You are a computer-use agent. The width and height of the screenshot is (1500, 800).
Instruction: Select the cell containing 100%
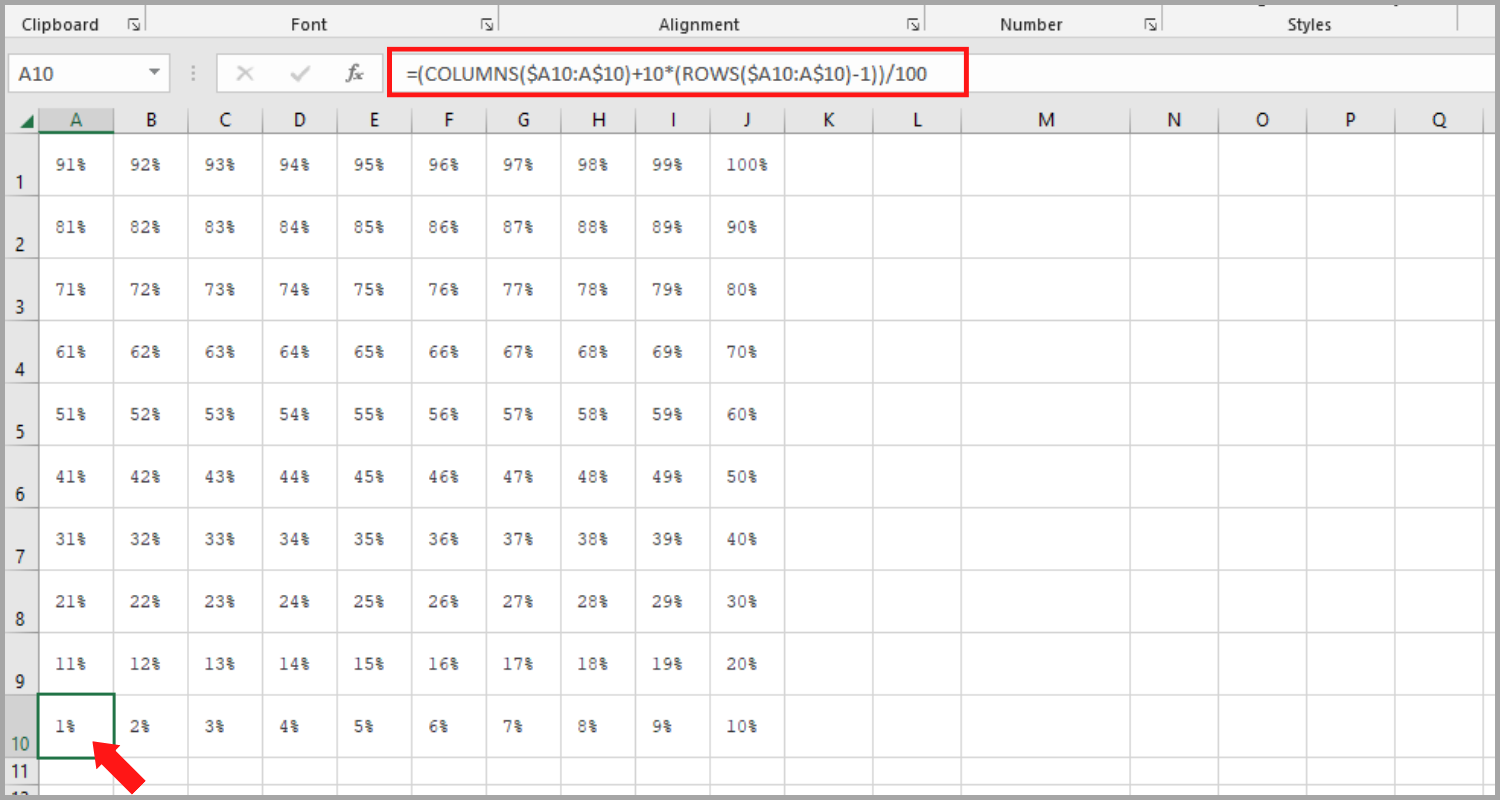(x=746, y=164)
